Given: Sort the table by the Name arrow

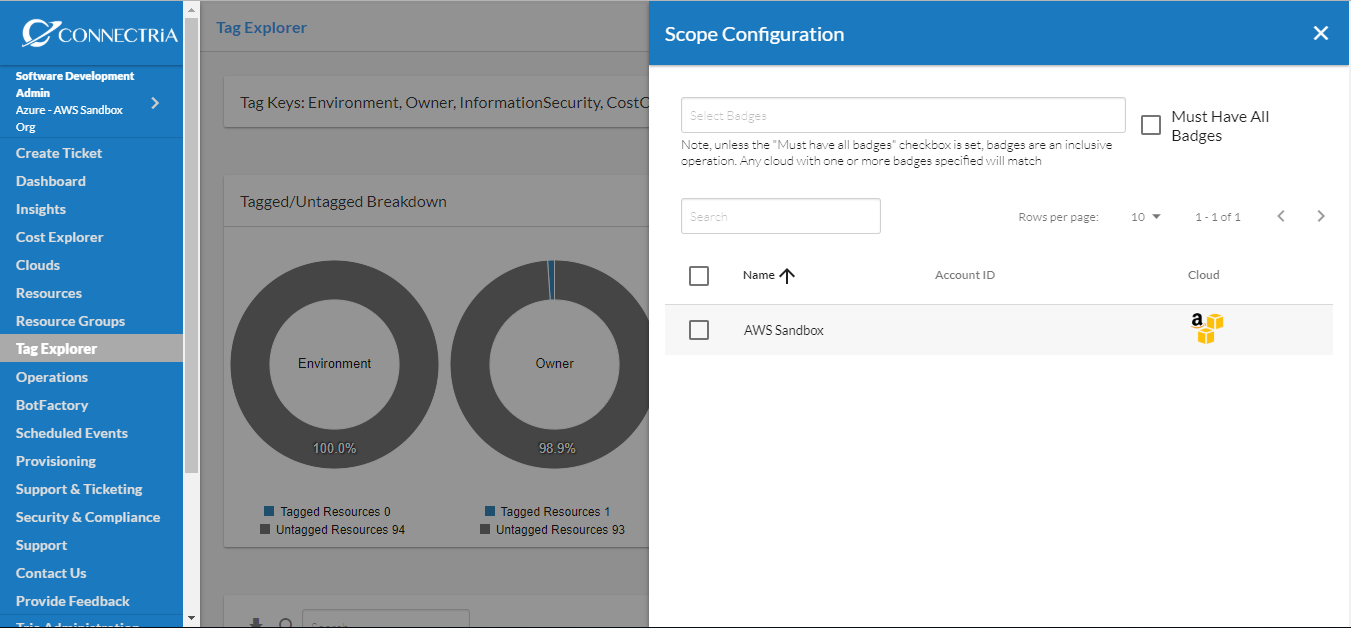Looking at the screenshot, I should click(787, 276).
